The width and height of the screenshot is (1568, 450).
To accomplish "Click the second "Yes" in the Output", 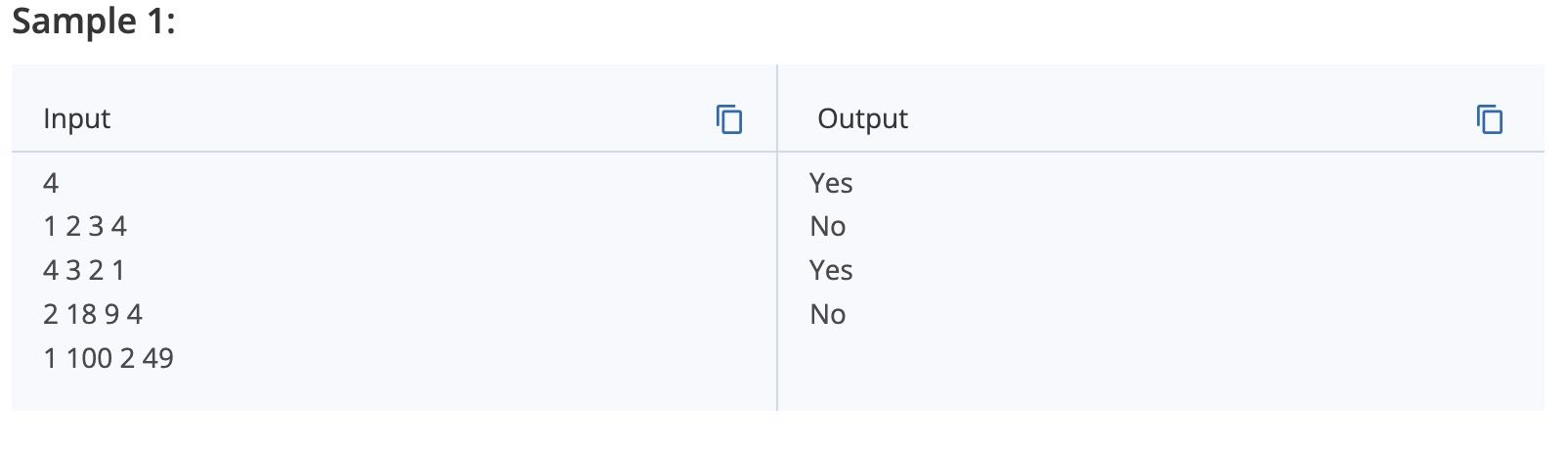I will click(831, 271).
